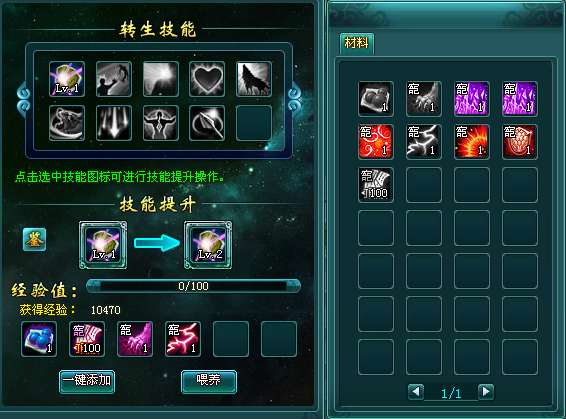The height and width of the screenshot is (419, 566).
Task: Click the 喂养 feed button
Action: coord(209,381)
